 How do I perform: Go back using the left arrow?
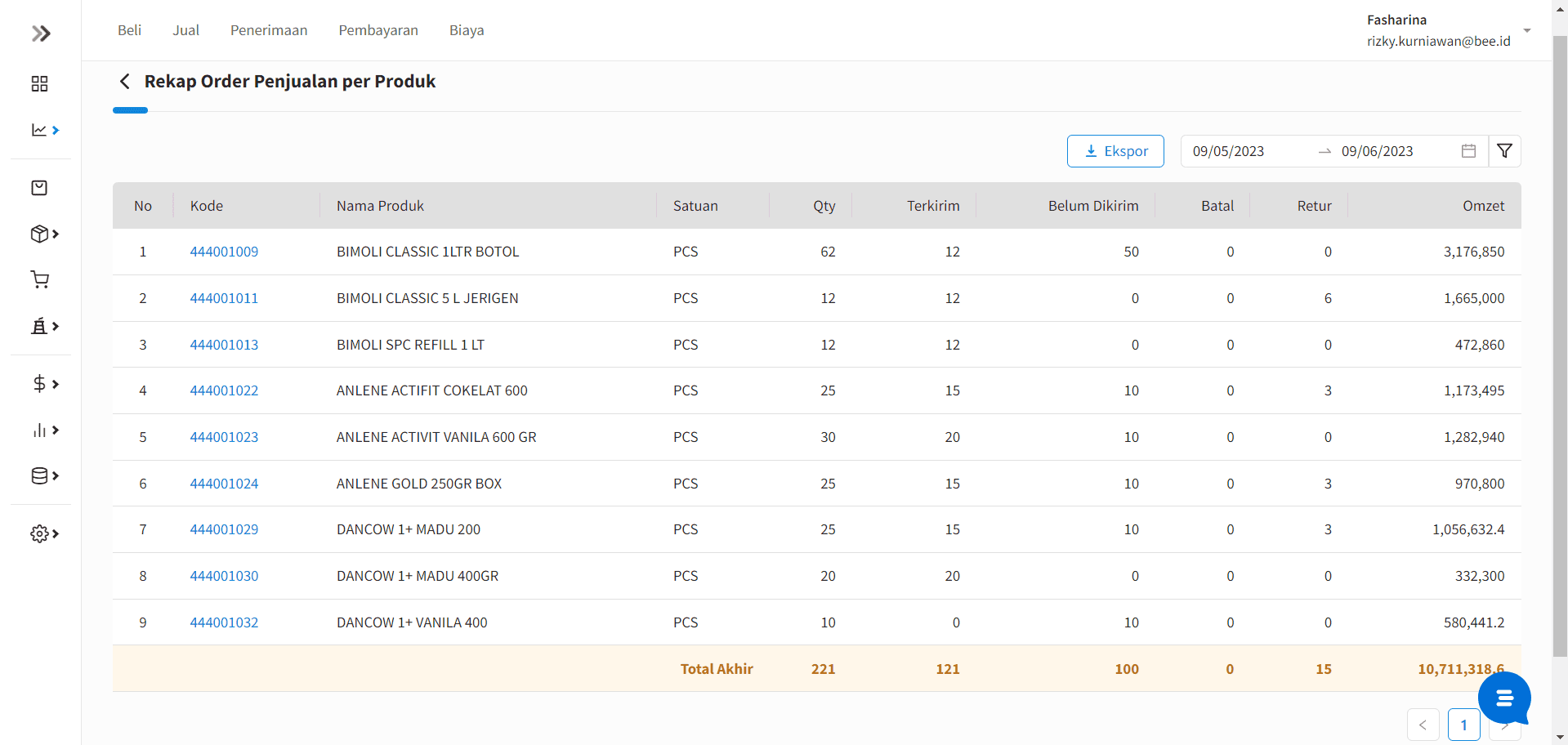coord(125,82)
